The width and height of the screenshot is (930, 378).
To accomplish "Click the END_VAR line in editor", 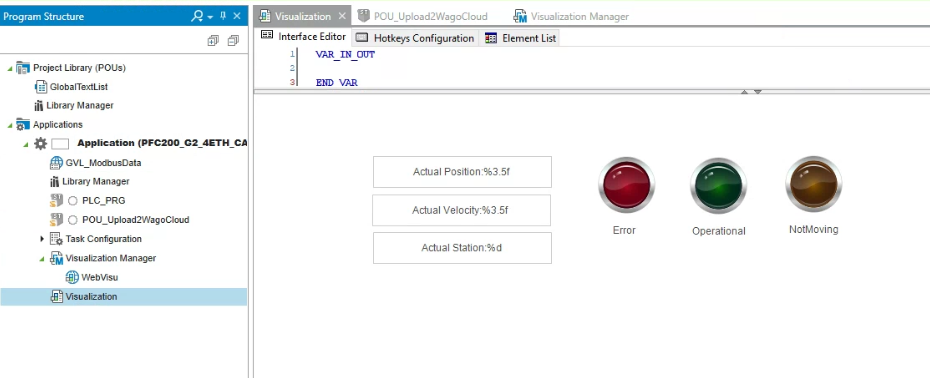I will click(x=336, y=82).
